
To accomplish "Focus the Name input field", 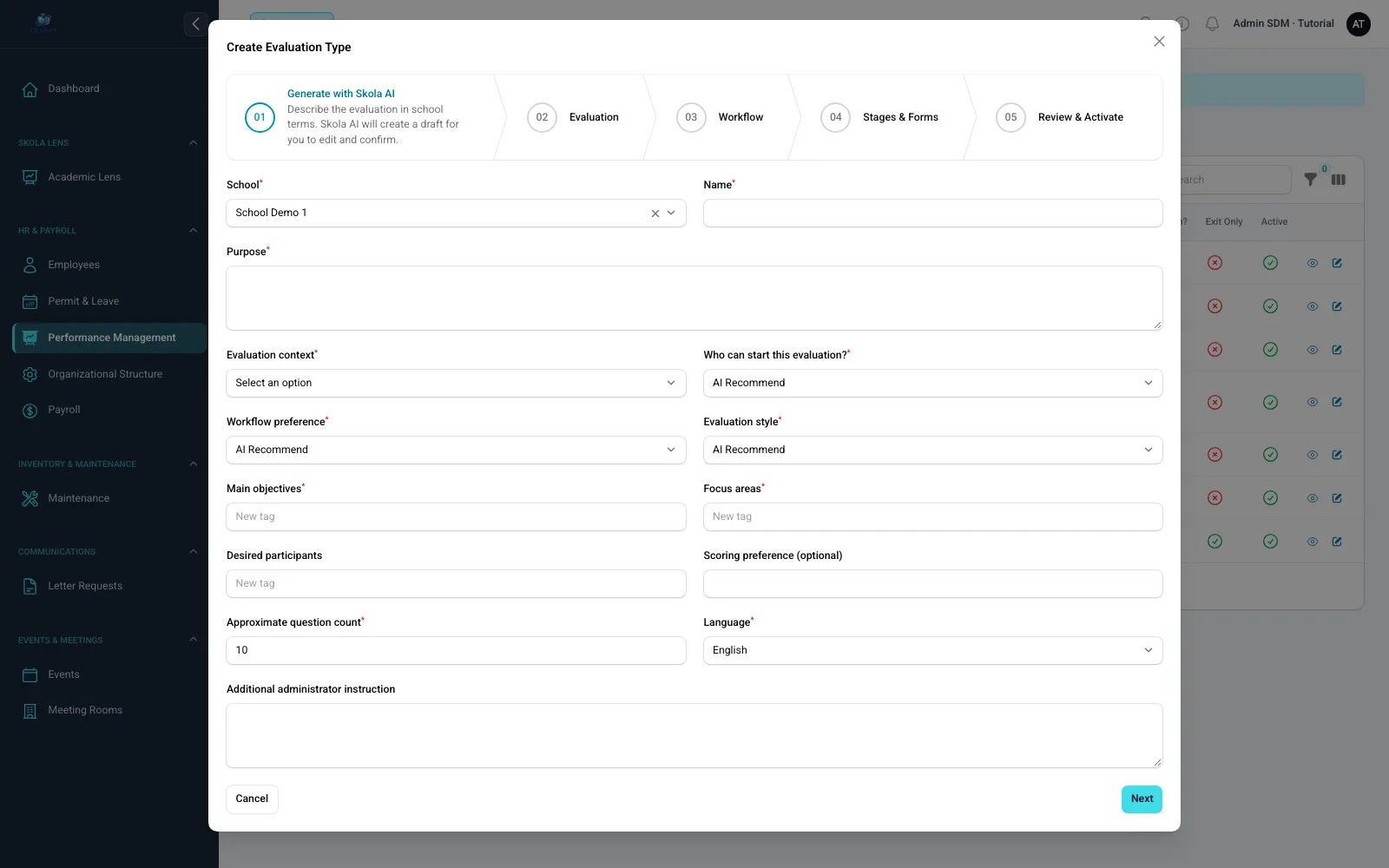I will pyautogui.click(x=932, y=214).
